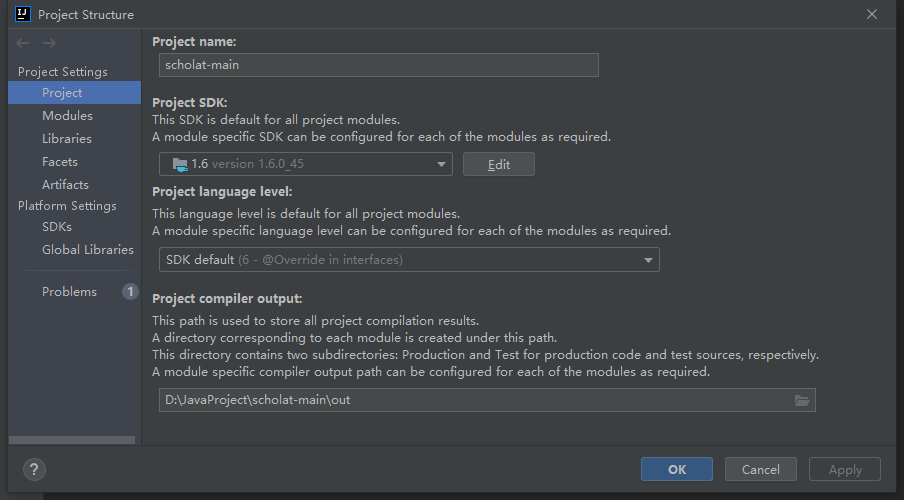The width and height of the screenshot is (904, 500).
Task: Select Project in Project Settings
Action: [x=74, y=92]
